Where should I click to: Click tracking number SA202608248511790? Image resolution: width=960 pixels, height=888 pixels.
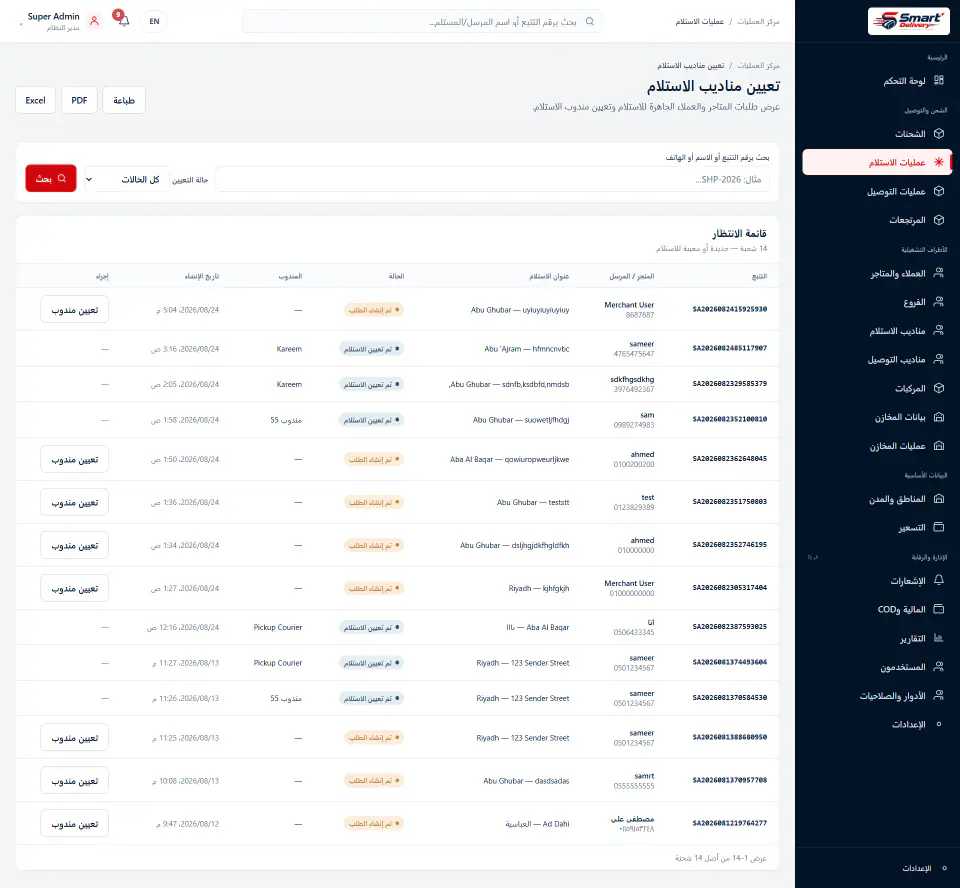click(730, 348)
